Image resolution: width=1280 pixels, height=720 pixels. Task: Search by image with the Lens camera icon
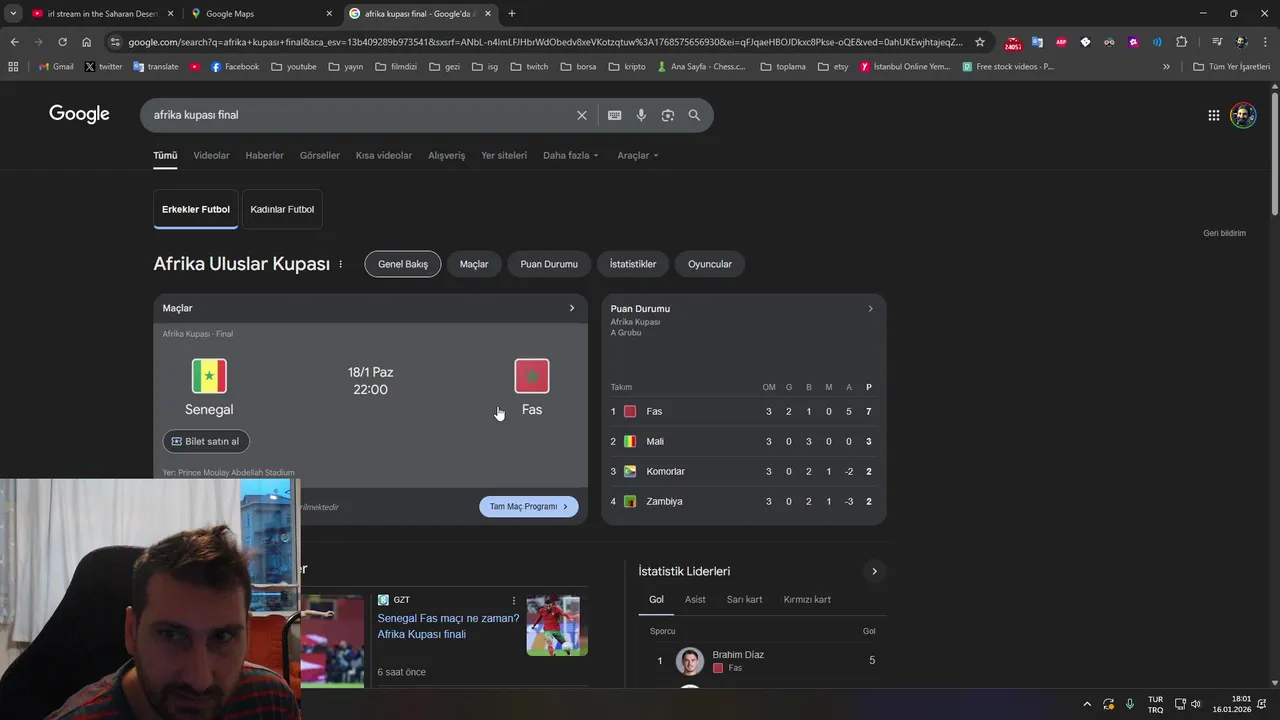(668, 115)
